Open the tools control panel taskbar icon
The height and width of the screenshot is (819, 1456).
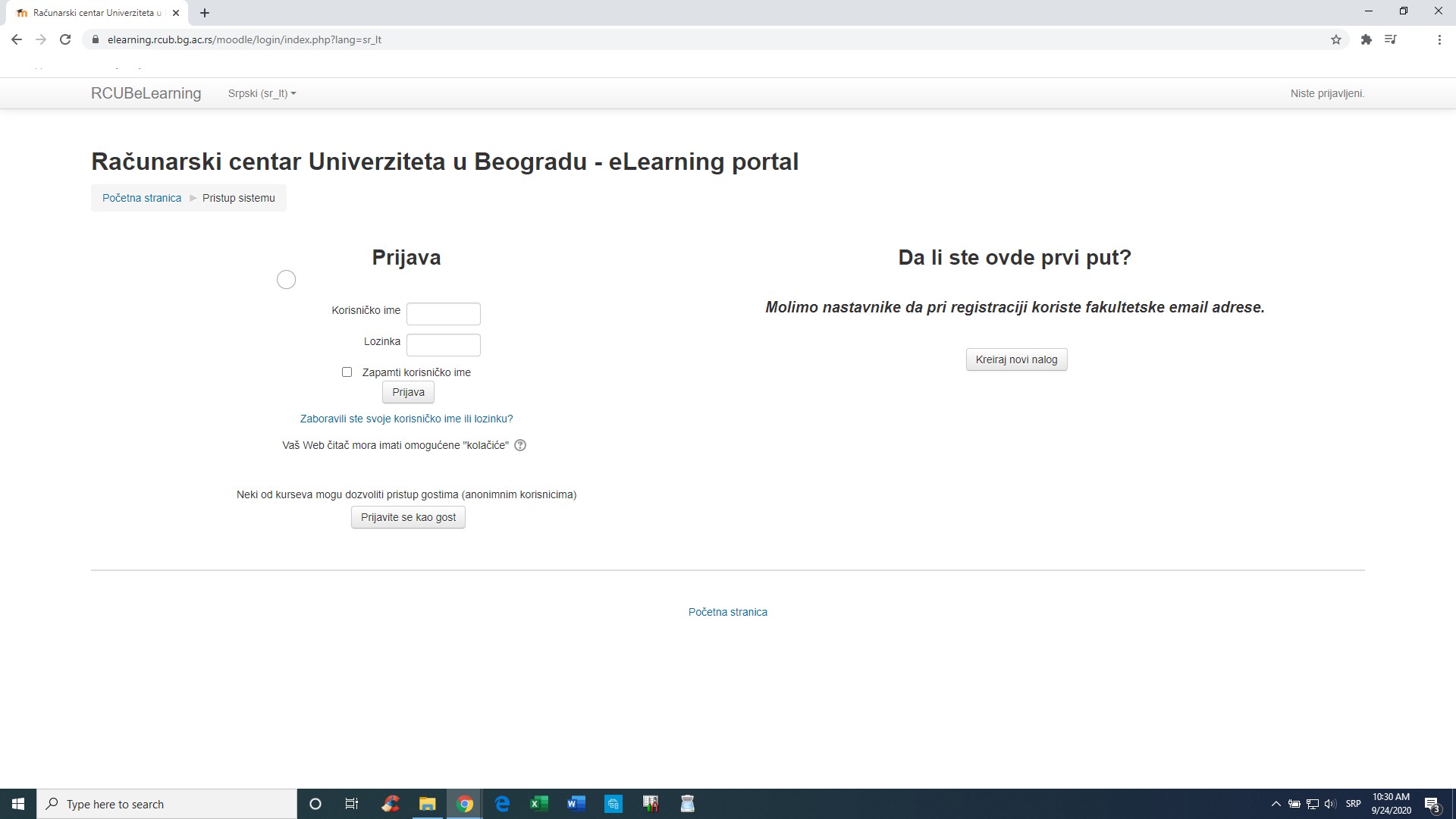pyautogui.click(x=651, y=804)
